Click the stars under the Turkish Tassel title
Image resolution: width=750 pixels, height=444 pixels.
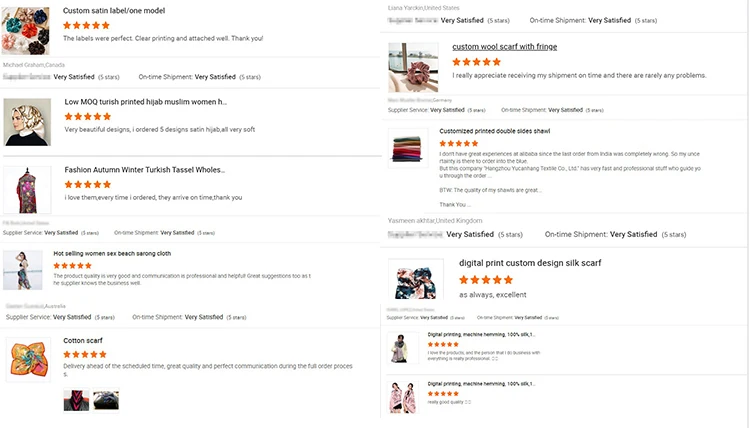tap(88, 185)
